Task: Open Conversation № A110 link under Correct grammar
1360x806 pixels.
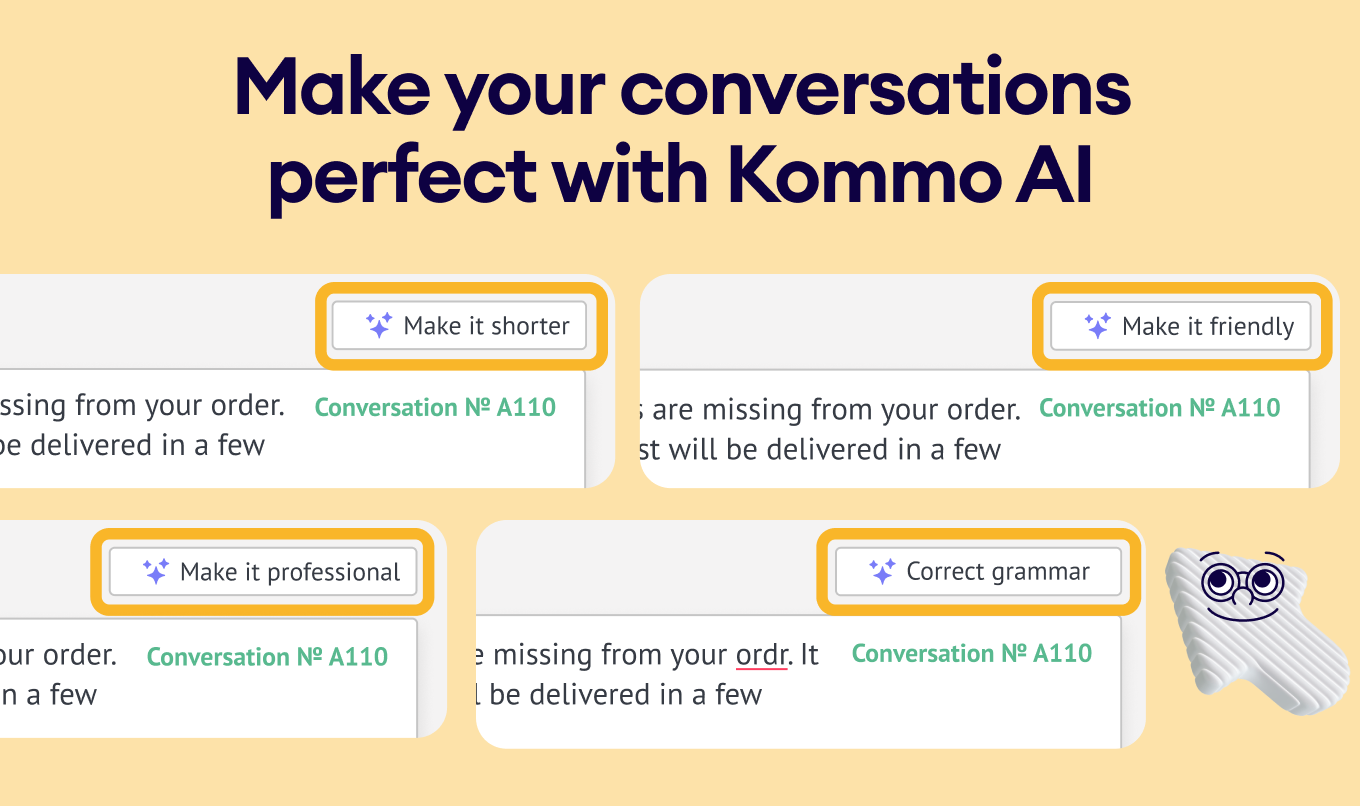Action: tap(972, 654)
